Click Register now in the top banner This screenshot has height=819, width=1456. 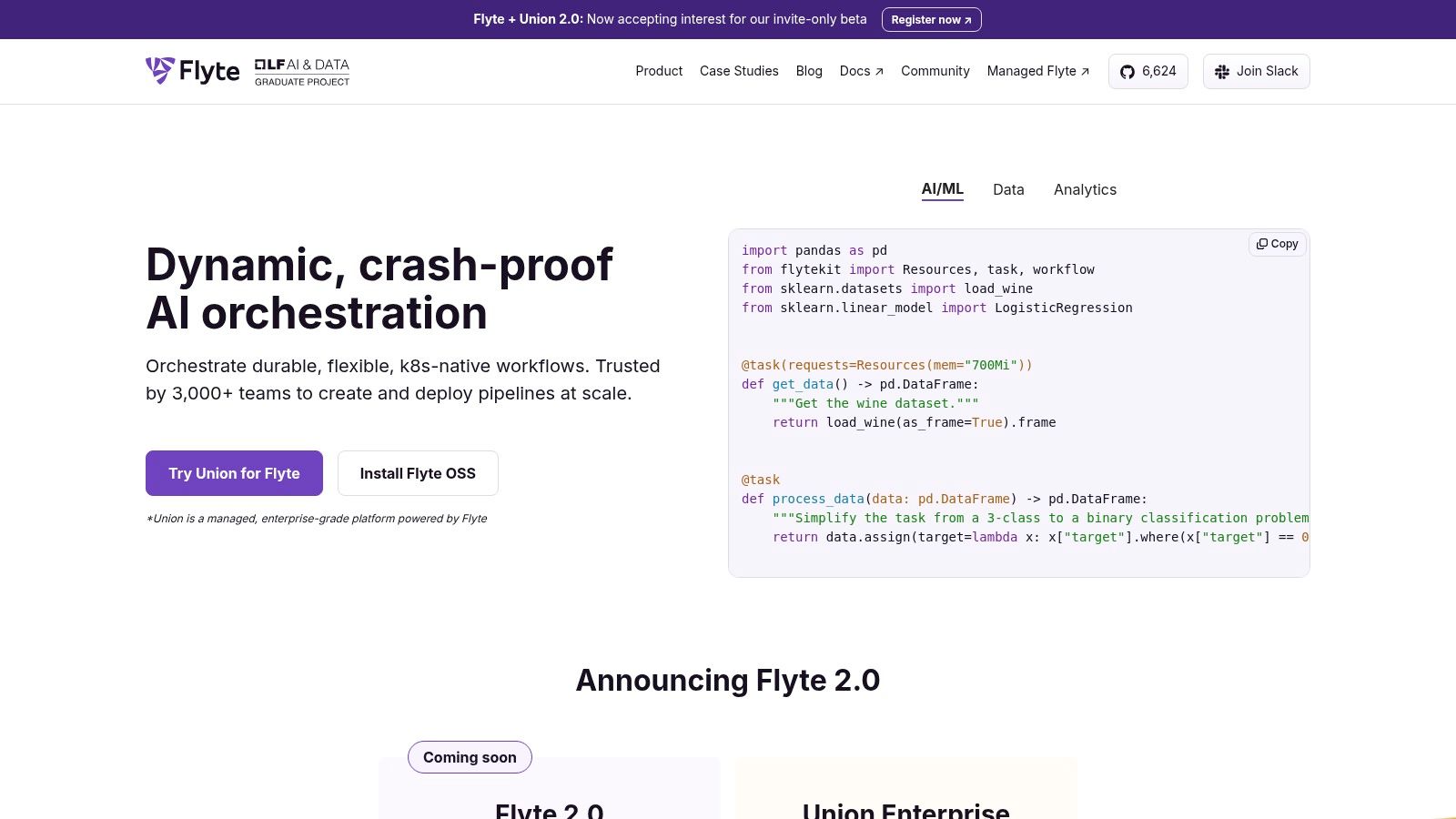[931, 19]
